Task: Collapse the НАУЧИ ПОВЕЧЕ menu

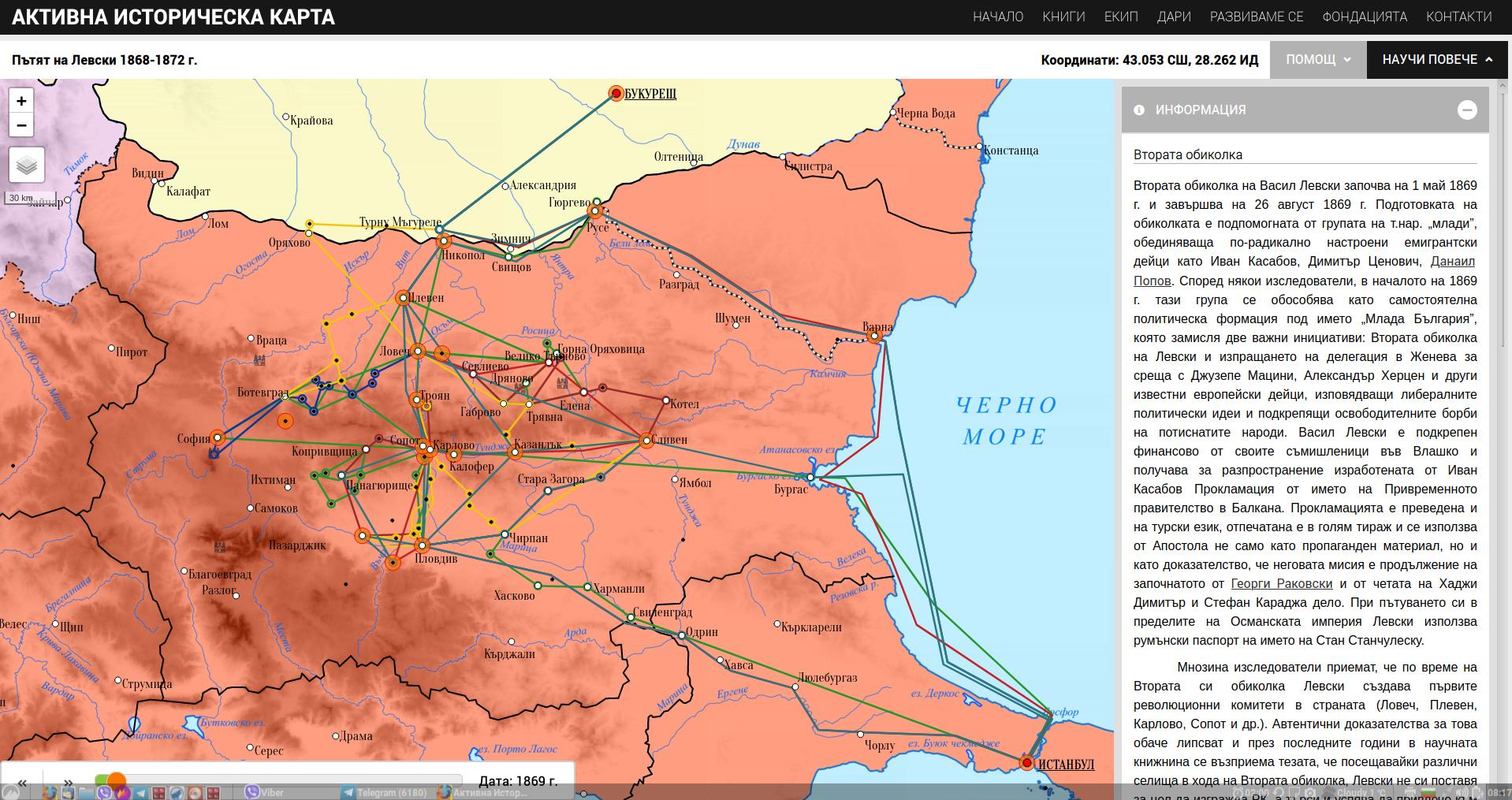Action: coord(1437,60)
